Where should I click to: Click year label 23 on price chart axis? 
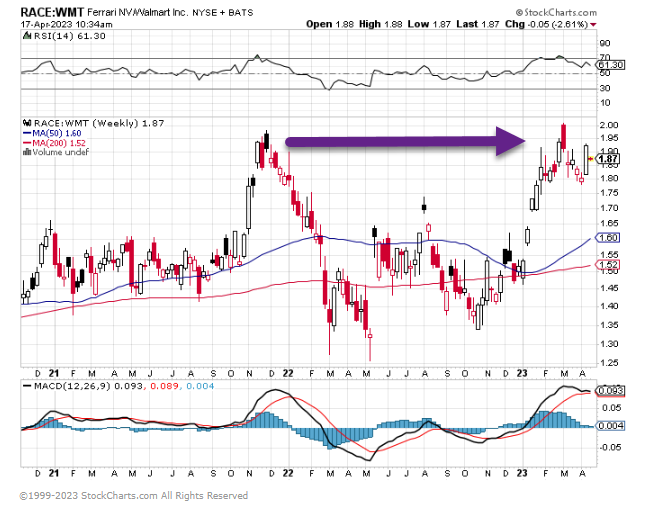[x=522, y=373]
